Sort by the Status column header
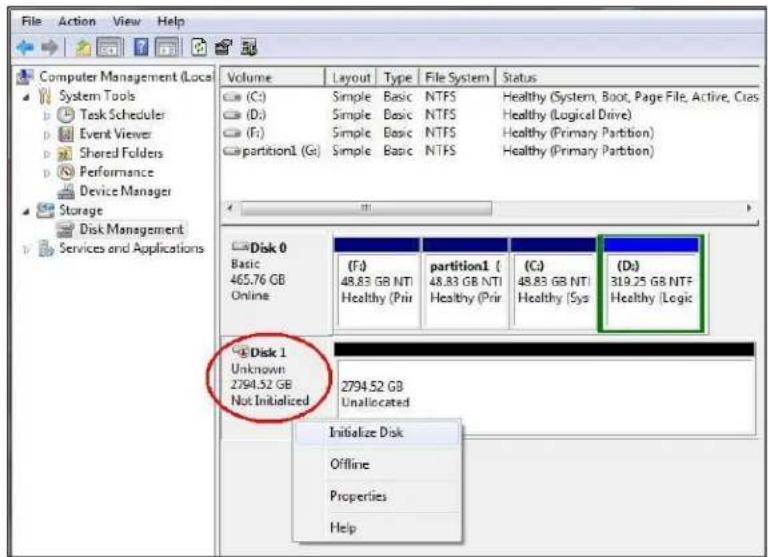The width and height of the screenshot is (768, 557). click(627, 77)
